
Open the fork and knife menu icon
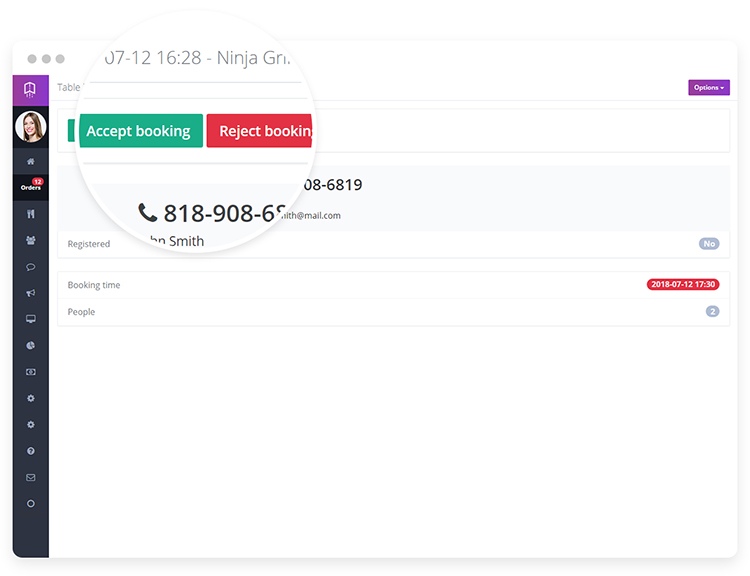31,214
